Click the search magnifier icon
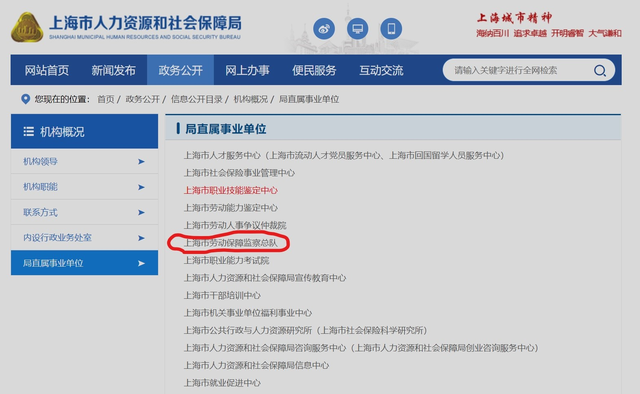 [599, 70]
